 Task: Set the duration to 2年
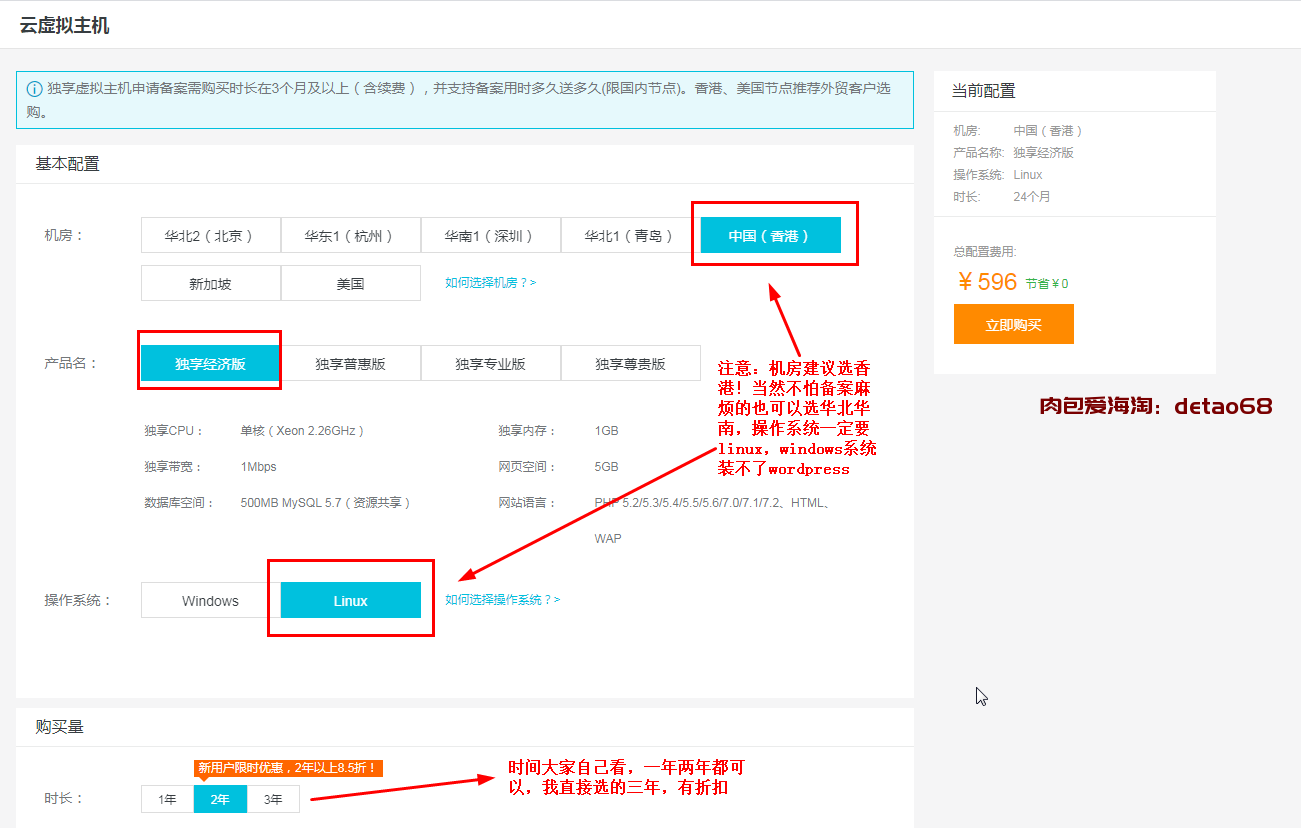[x=220, y=799]
